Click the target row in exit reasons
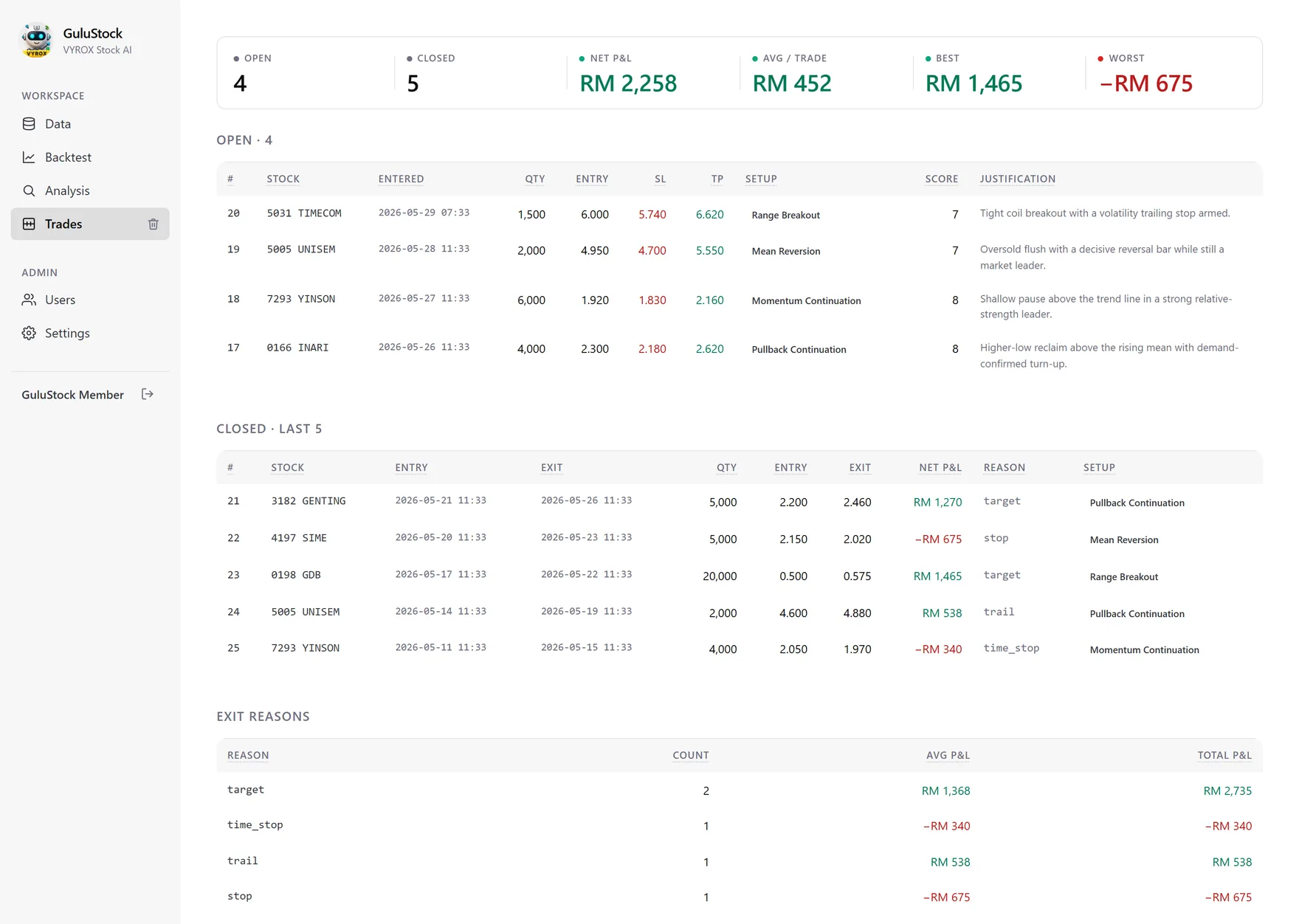This screenshot has height=924, width=1299. pos(740,790)
